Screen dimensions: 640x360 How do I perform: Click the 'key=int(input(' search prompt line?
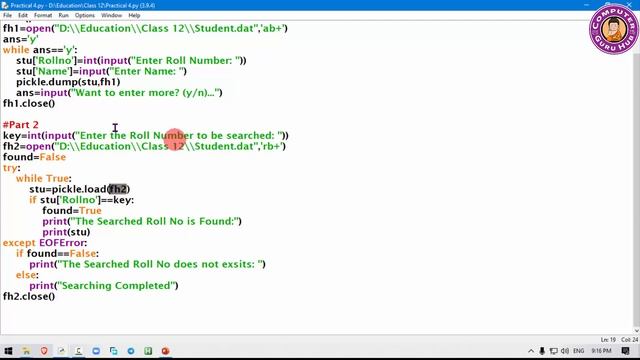point(145,136)
